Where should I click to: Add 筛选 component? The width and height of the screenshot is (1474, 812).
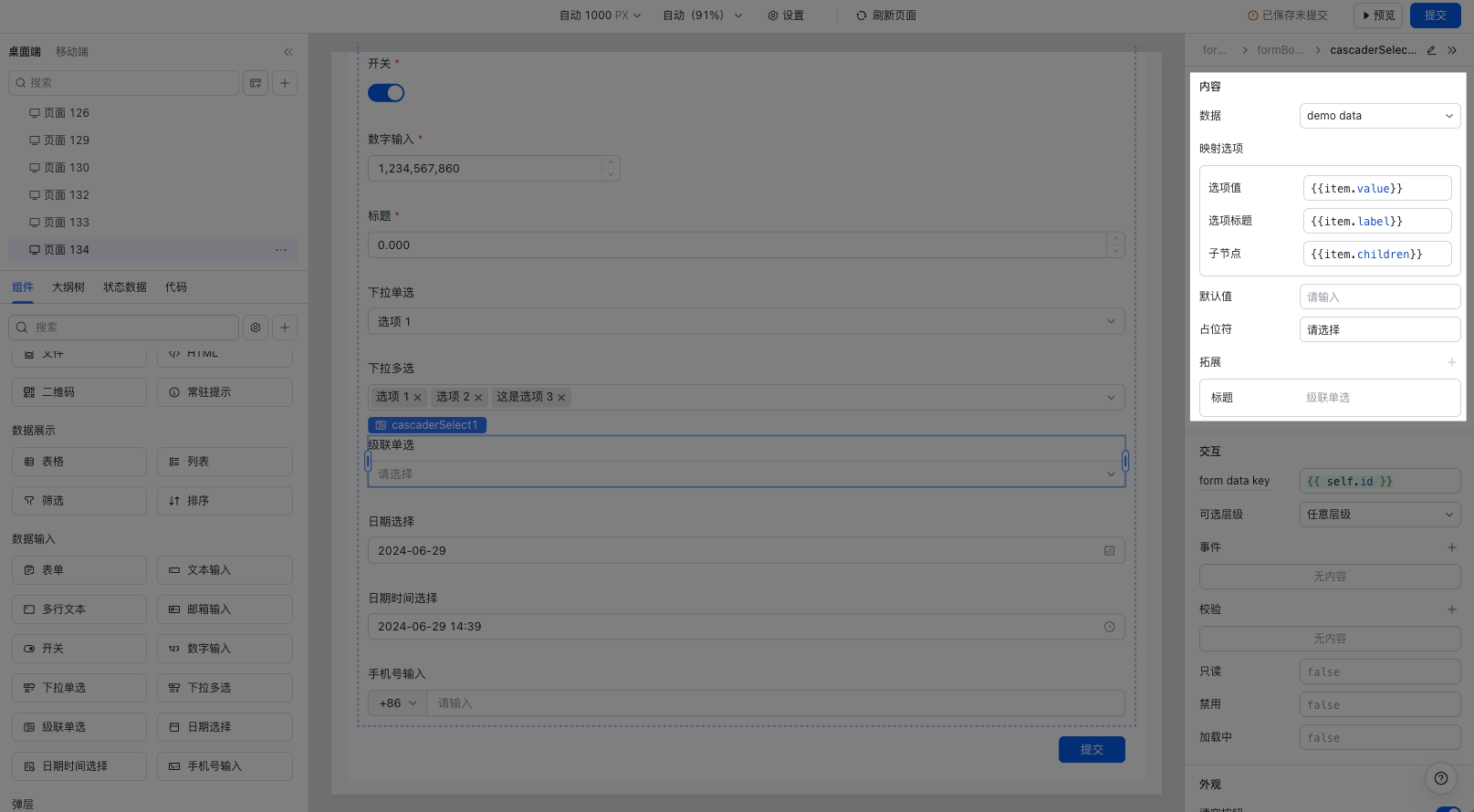coord(79,501)
